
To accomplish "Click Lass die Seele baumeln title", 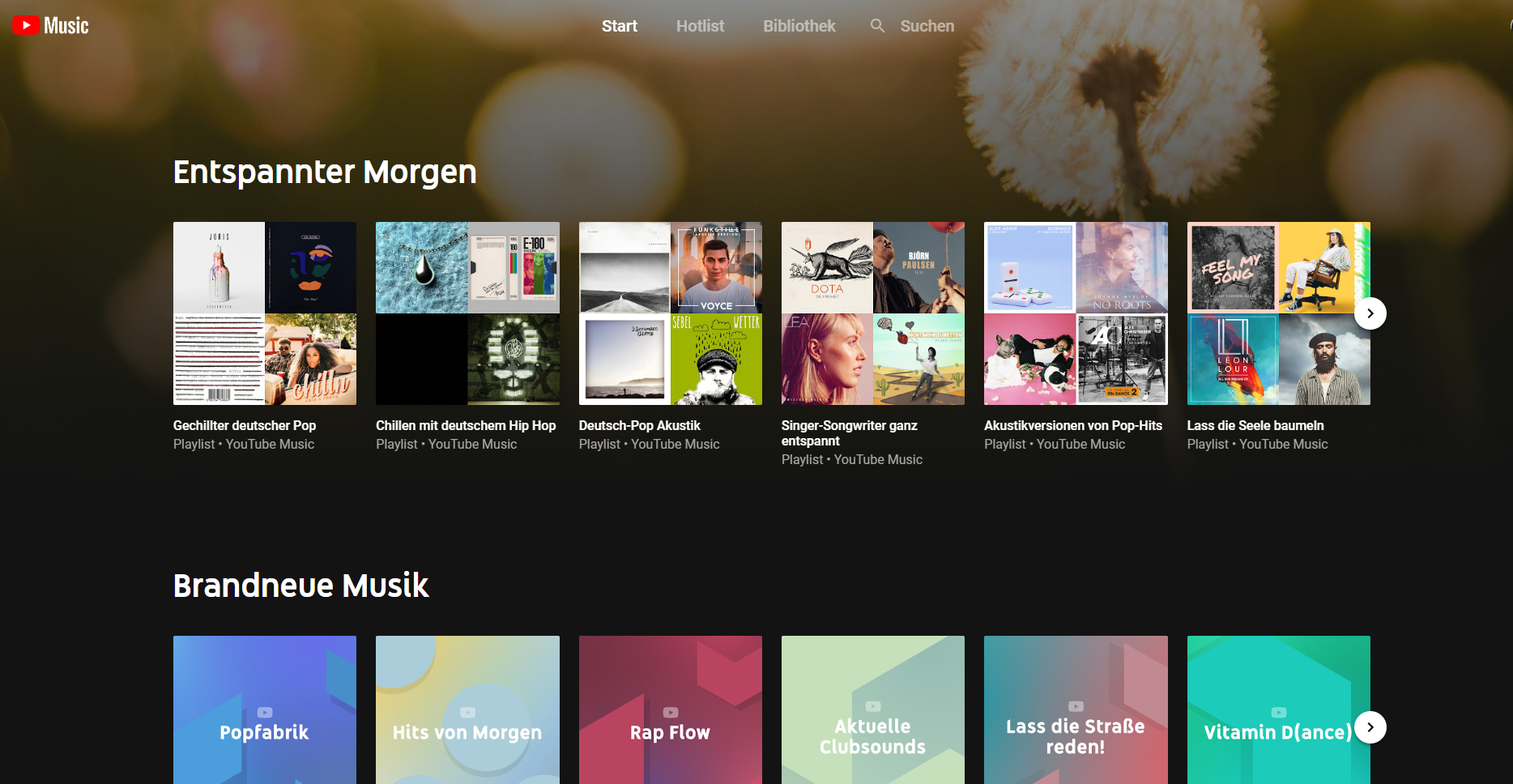I will 1255,425.
